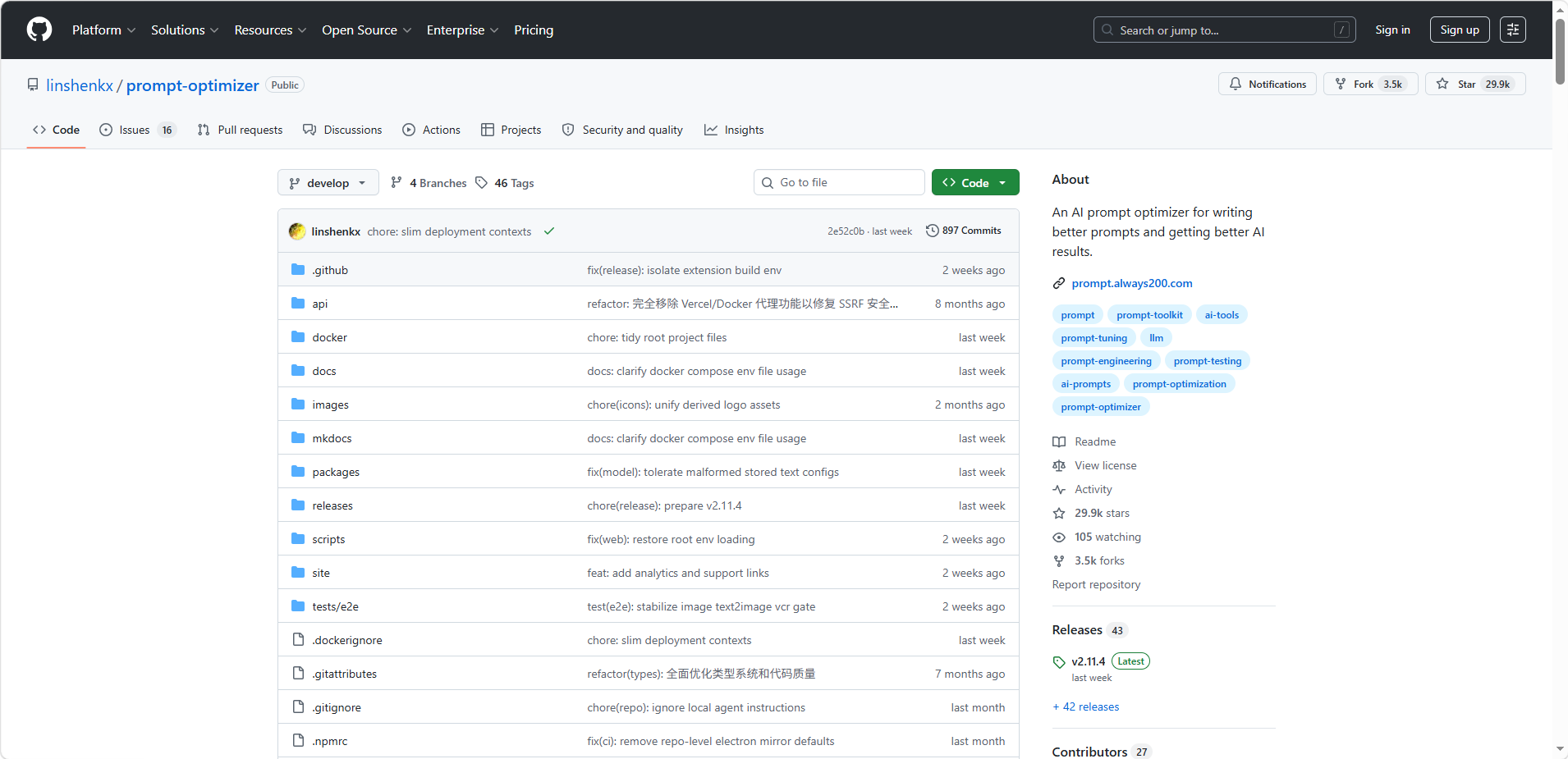This screenshot has width=1568, height=759.
Task: Expand the Open Source menu
Action: (366, 30)
